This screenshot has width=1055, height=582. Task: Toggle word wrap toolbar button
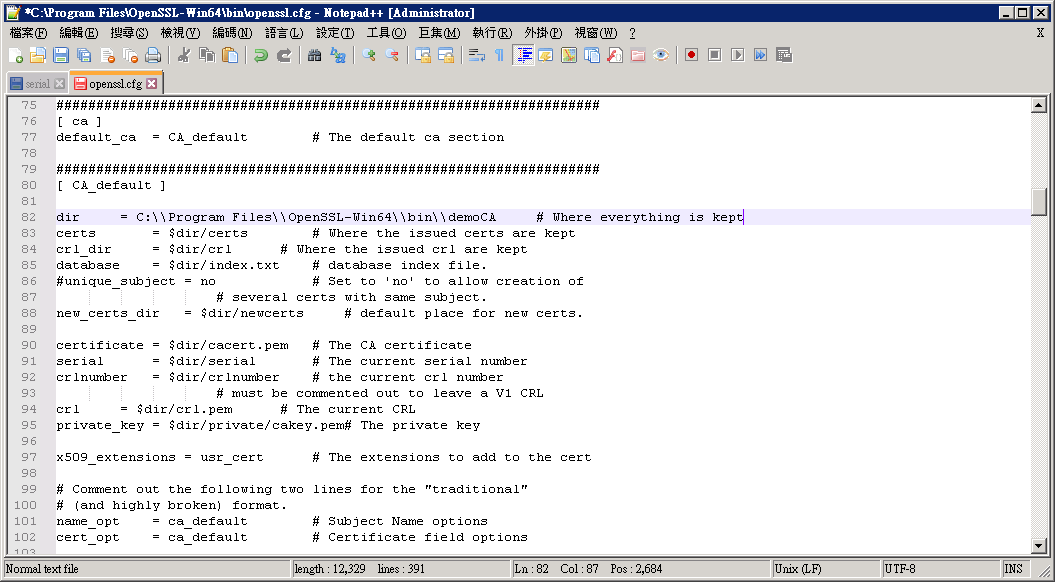[476, 56]
